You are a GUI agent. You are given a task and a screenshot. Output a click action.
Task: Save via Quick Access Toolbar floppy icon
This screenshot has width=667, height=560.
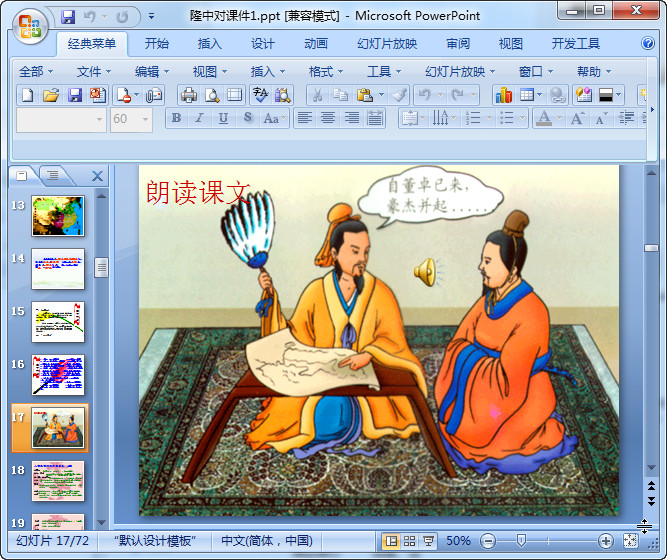tap(68, 17)
